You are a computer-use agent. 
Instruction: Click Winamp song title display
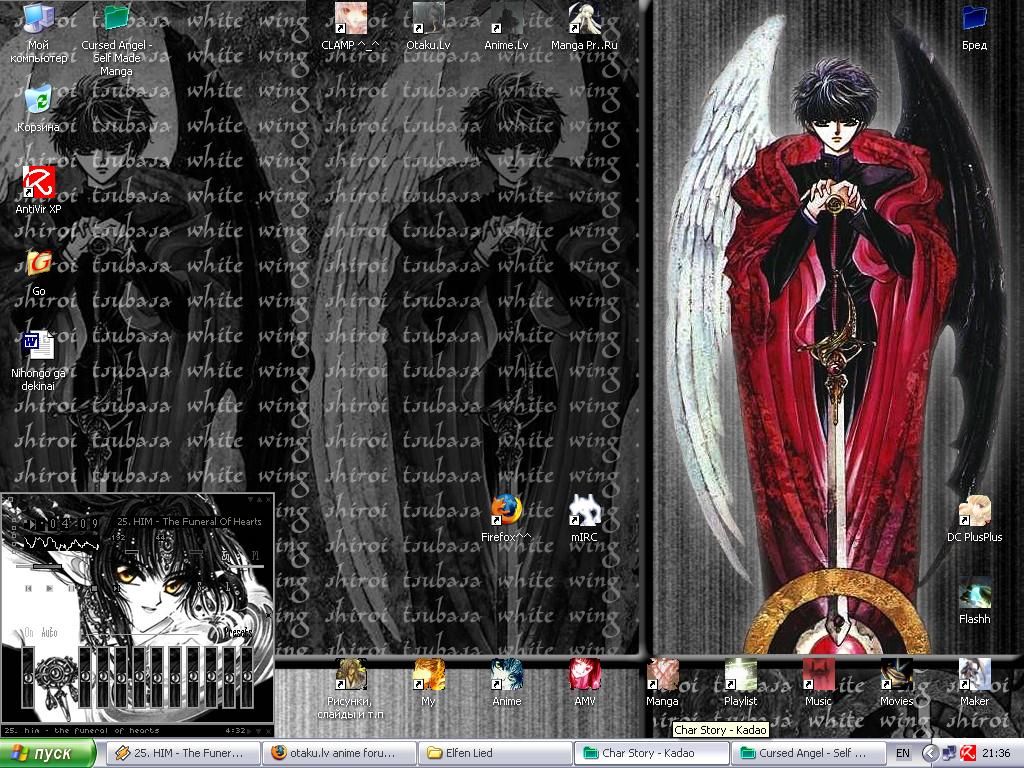click(189, 522)
